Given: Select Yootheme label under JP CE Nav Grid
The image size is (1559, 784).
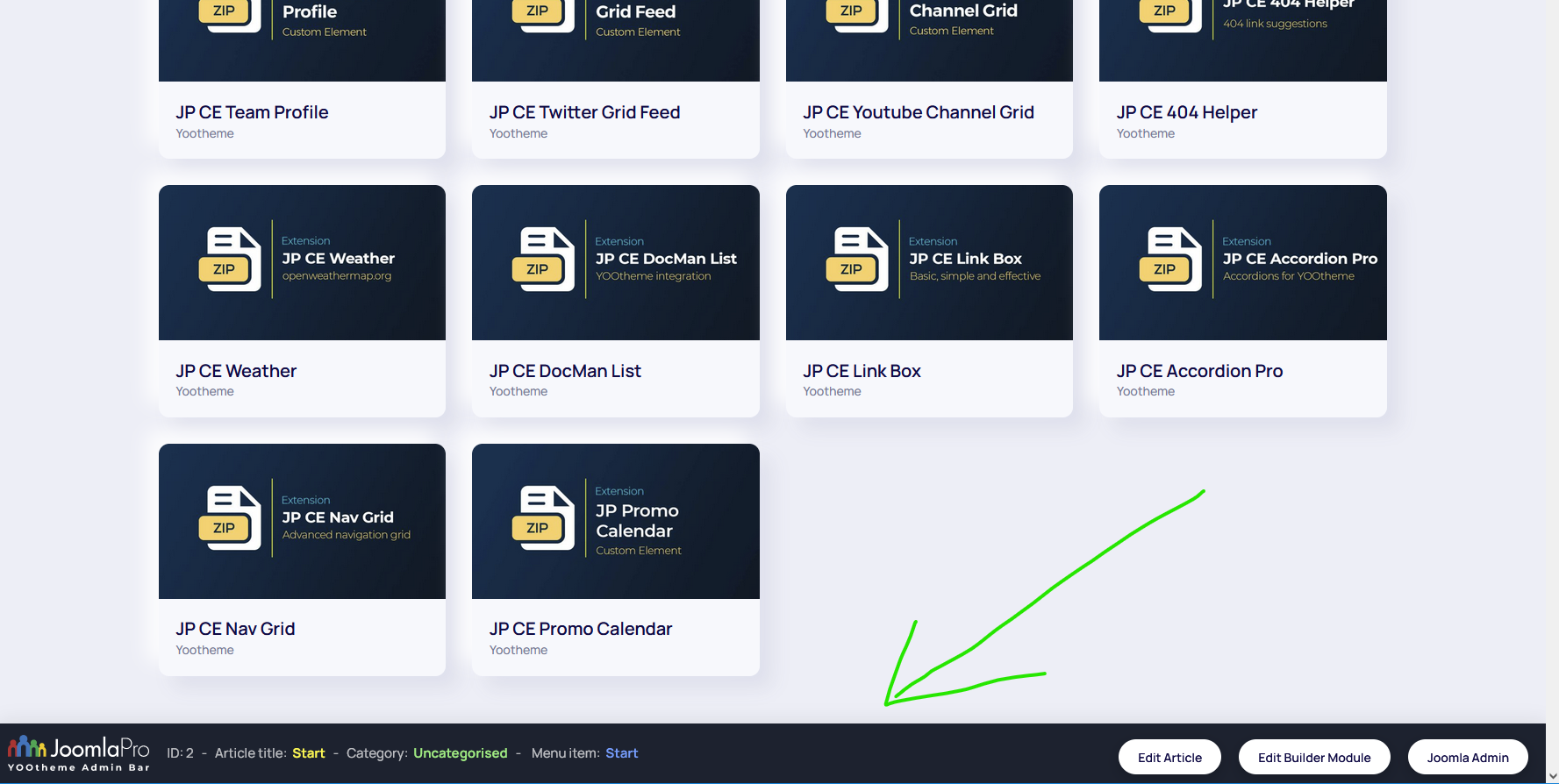Looking at the screenshot, I should point(204,650).
